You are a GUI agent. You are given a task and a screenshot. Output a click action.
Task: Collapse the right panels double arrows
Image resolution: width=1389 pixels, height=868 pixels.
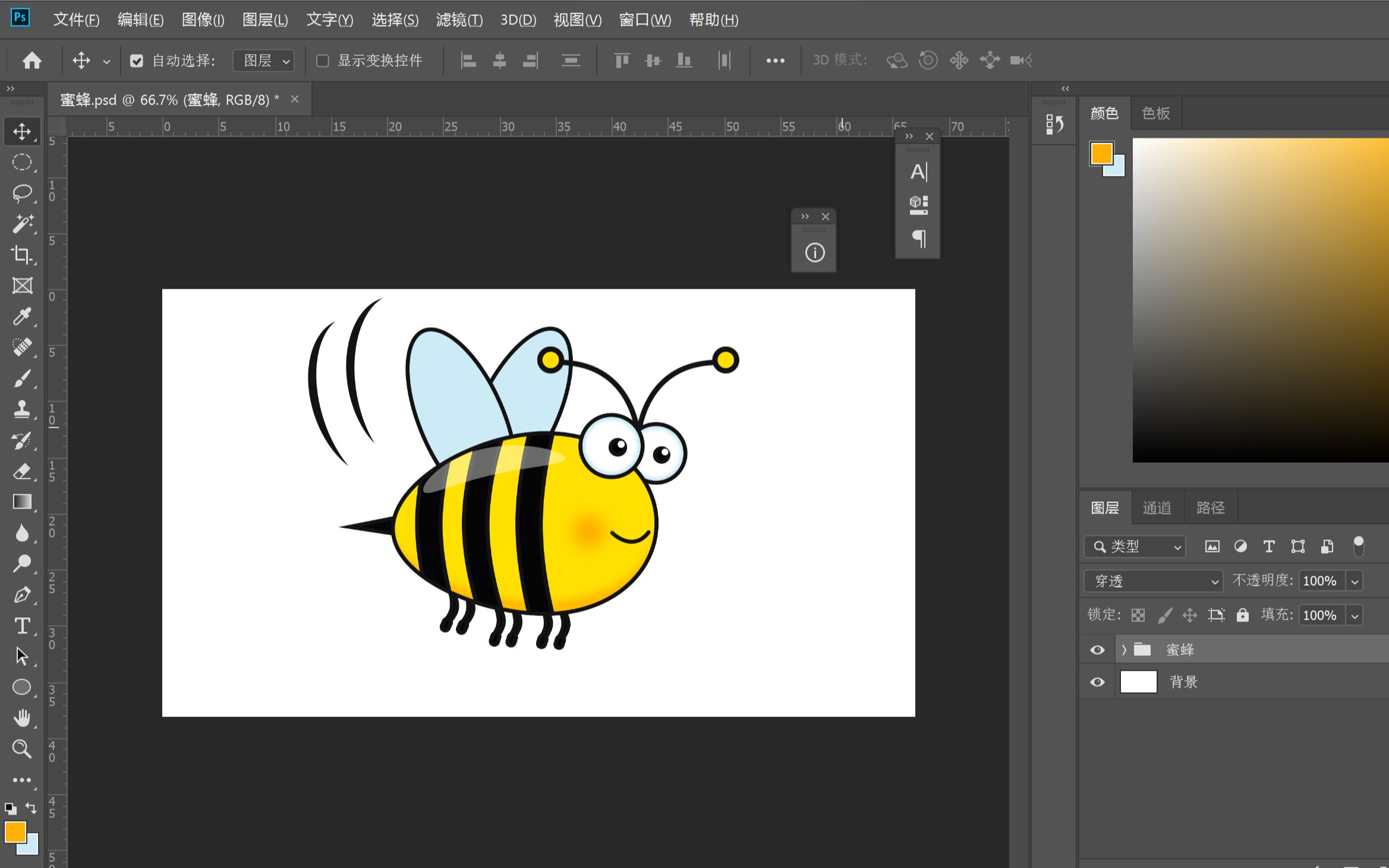(1065, 89)
